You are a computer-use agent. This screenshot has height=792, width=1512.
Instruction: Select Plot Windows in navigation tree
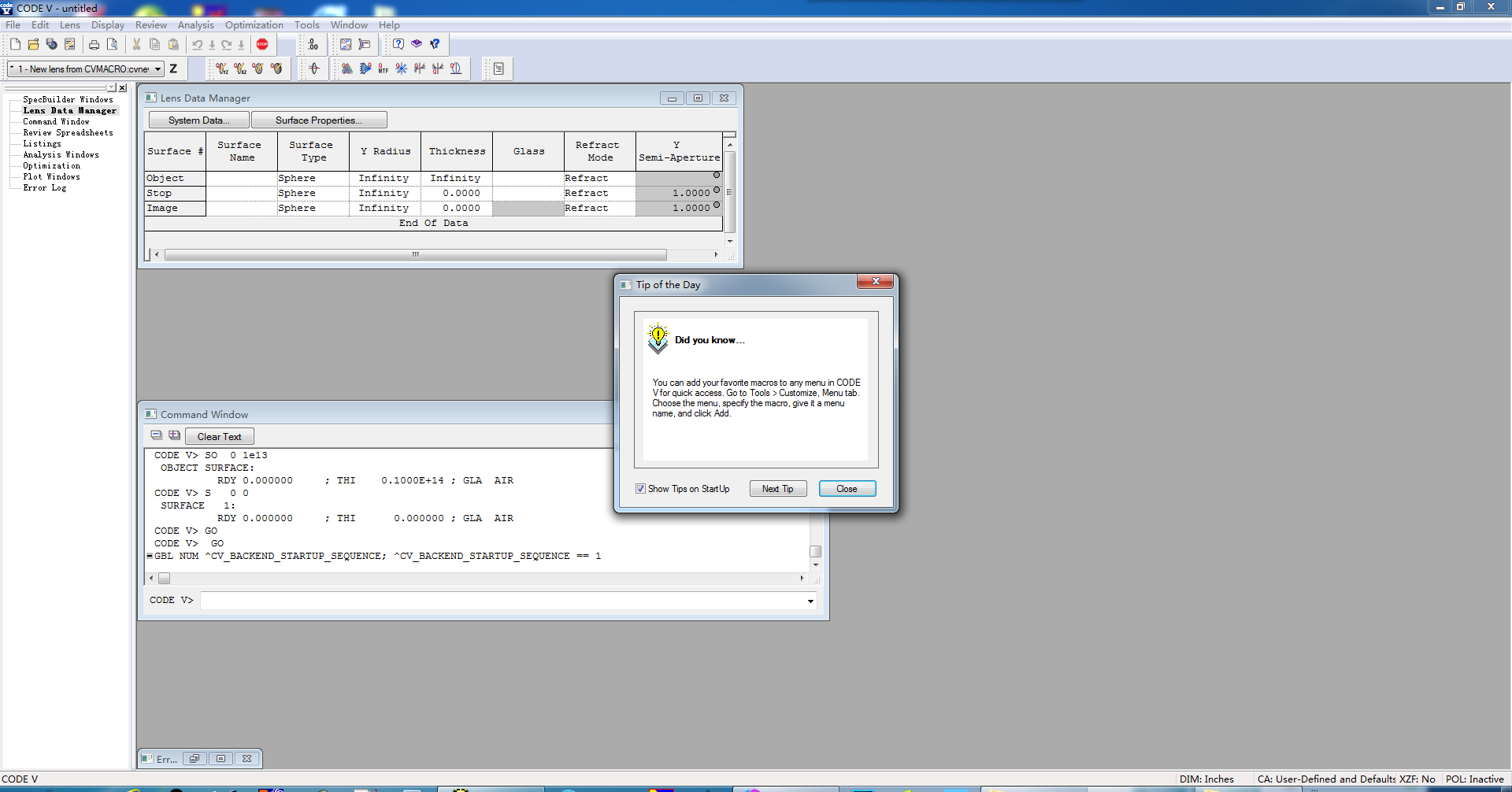point(51,176)
